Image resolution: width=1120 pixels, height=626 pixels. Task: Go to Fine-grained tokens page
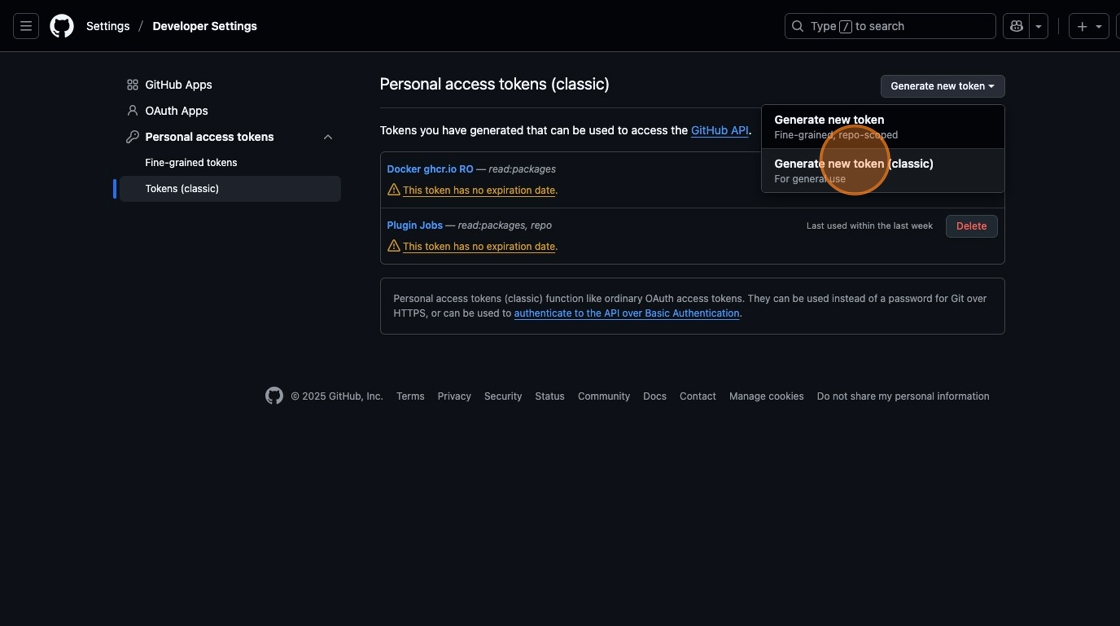point(191,163)
